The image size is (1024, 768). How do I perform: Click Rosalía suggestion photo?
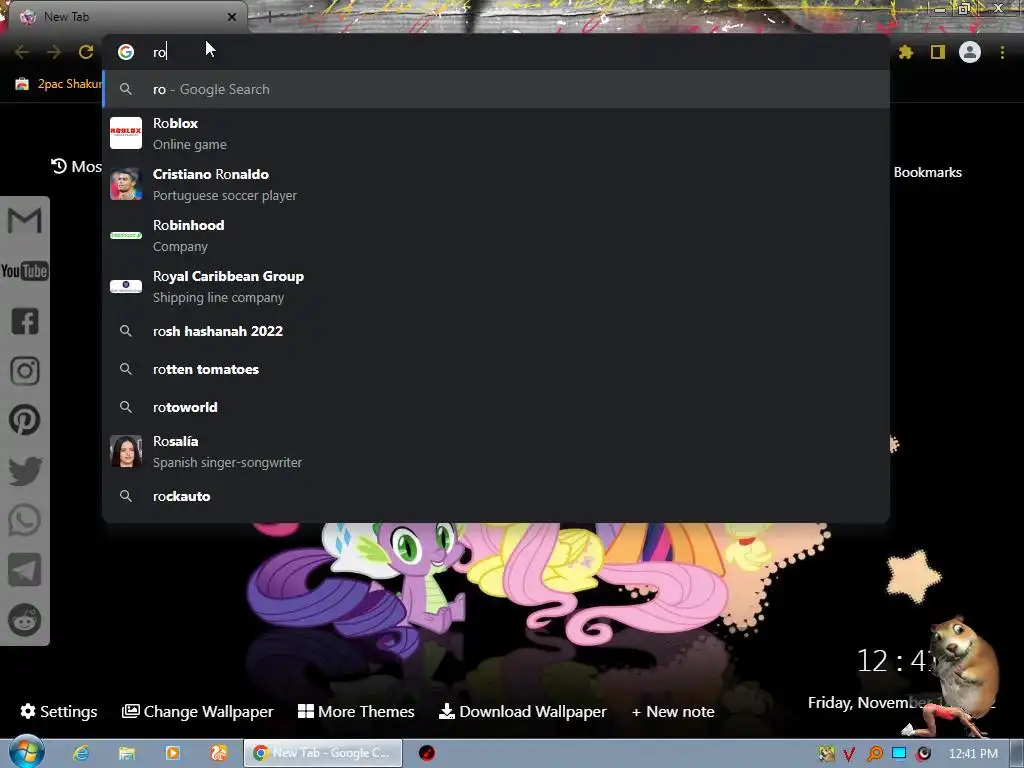(x=126, y=451)
